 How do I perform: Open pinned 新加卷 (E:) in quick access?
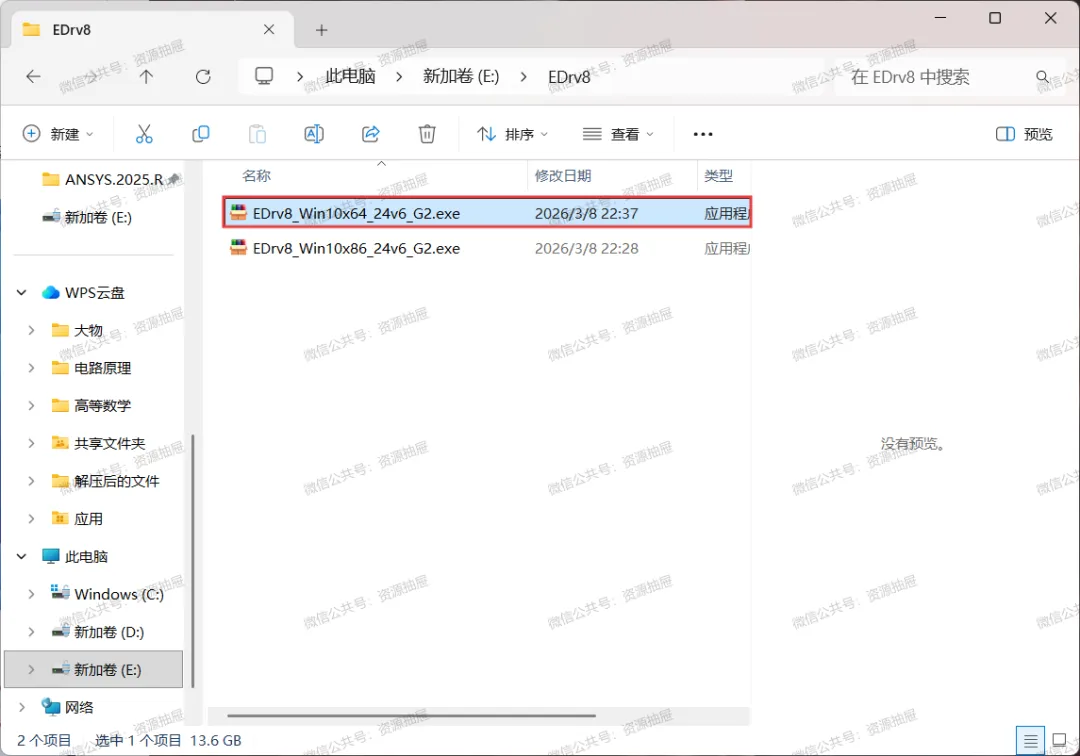[x=87, y=217]
